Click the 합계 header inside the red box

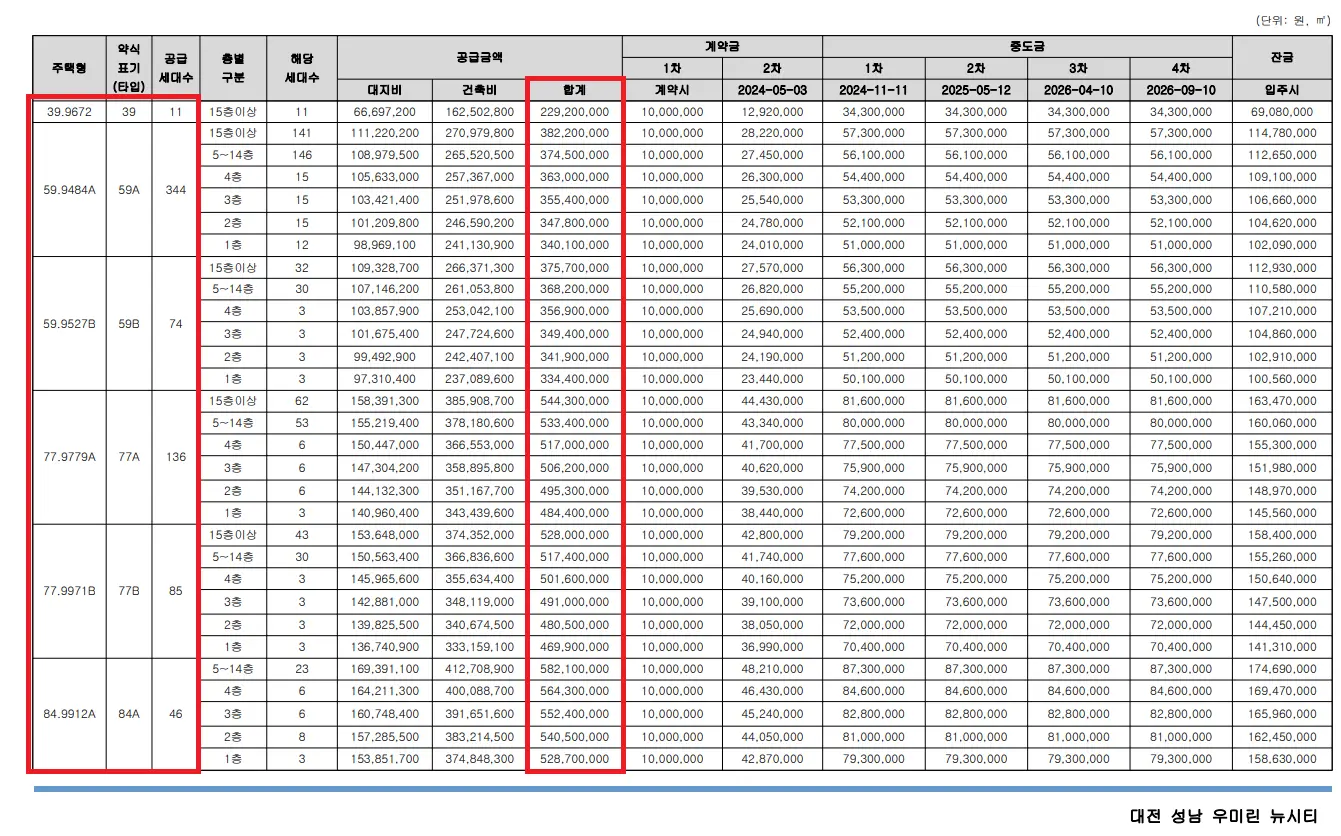click(x=575, y=89)
